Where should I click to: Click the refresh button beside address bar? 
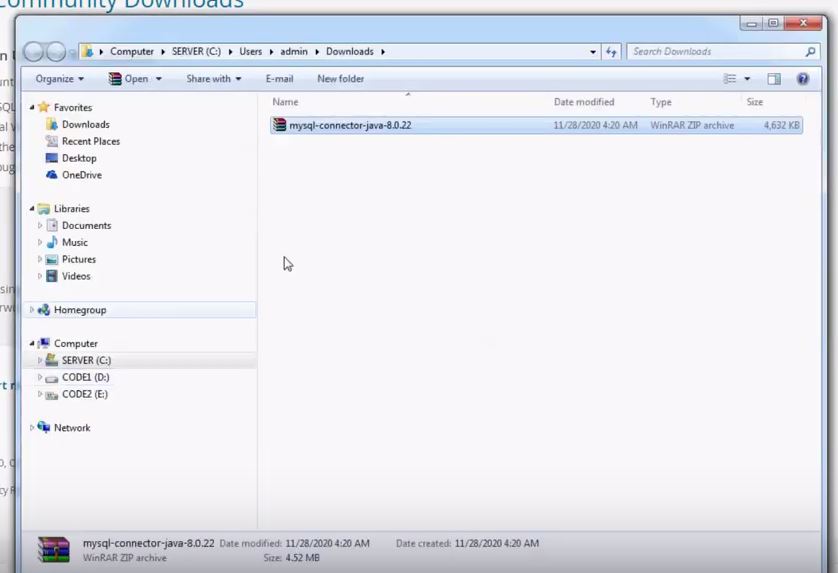[x=611, y=52]
